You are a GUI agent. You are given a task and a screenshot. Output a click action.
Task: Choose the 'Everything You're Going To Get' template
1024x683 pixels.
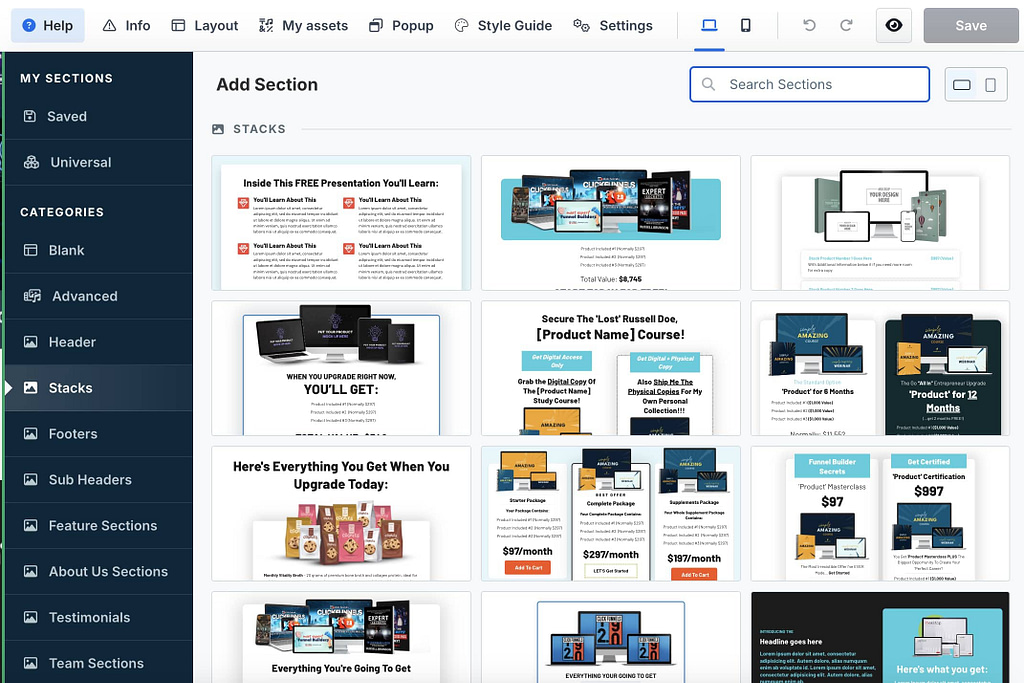(x=341, y=637)
